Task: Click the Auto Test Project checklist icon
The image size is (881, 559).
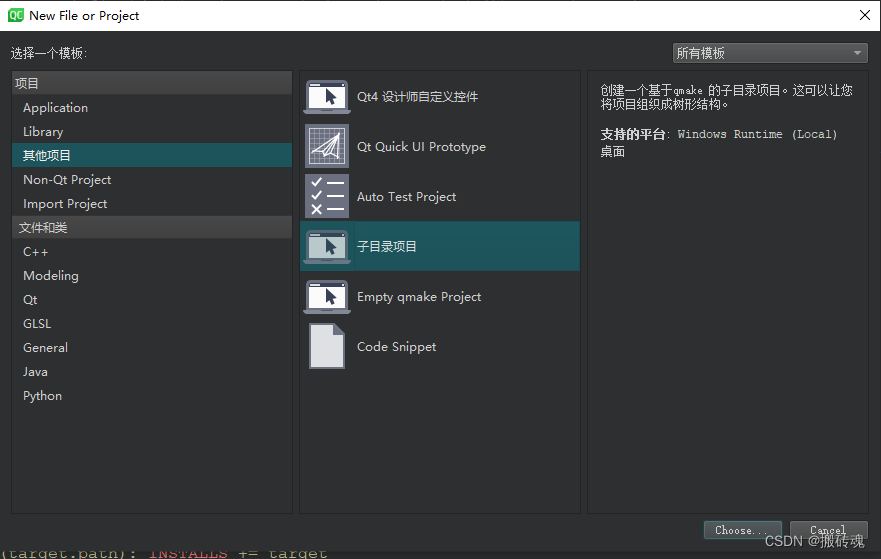Action: click(x=327, y=196)
